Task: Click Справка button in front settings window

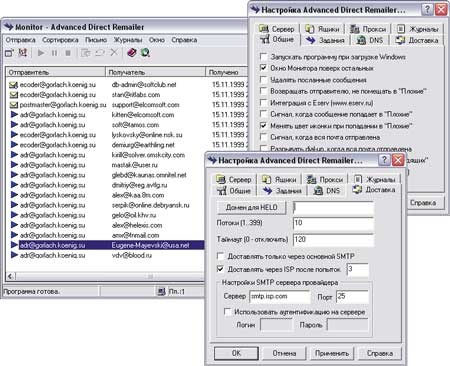Action: [x=380, y=353]
